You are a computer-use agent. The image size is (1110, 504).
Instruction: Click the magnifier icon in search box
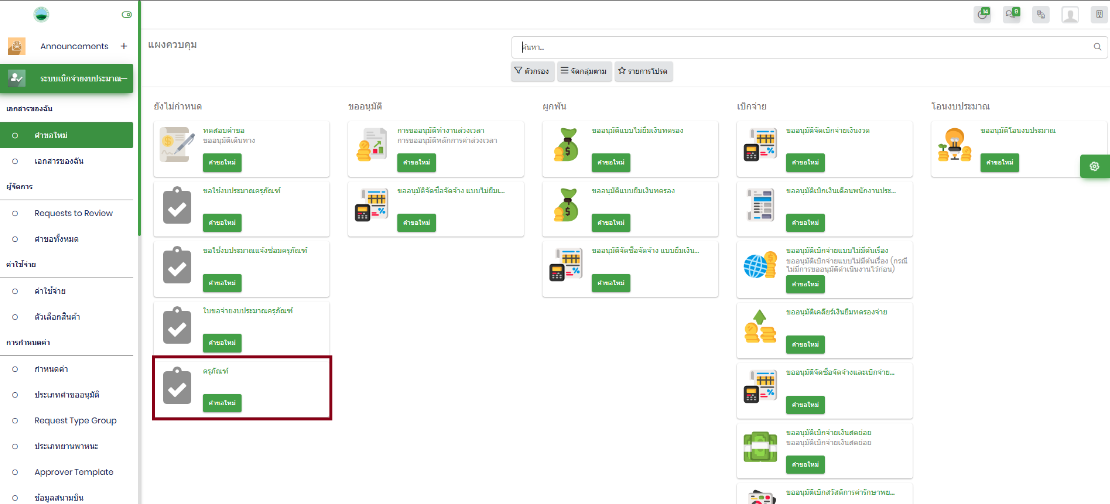click(1097, 47)
